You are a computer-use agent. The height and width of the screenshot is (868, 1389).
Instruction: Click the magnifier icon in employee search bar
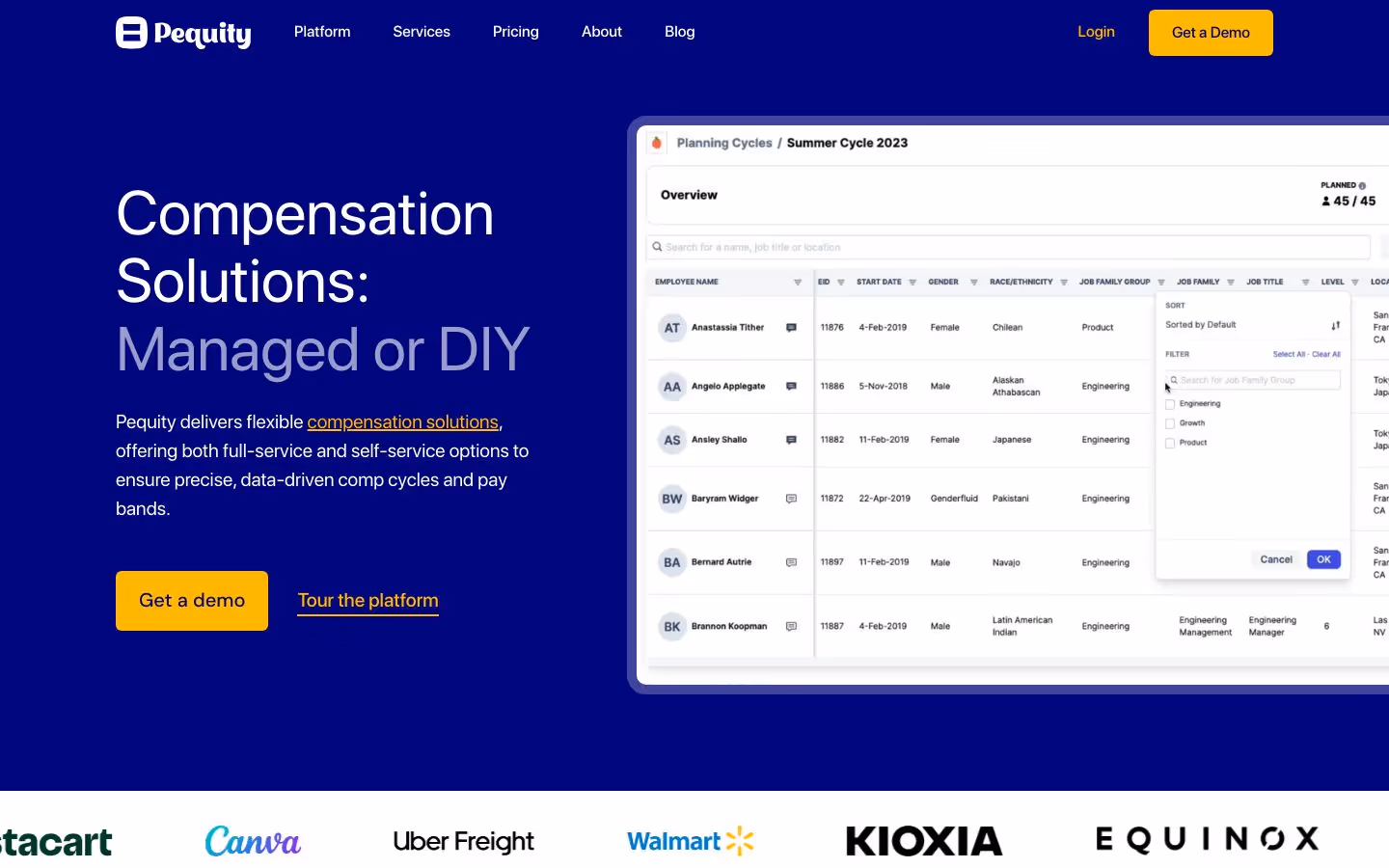click(657, 247)
